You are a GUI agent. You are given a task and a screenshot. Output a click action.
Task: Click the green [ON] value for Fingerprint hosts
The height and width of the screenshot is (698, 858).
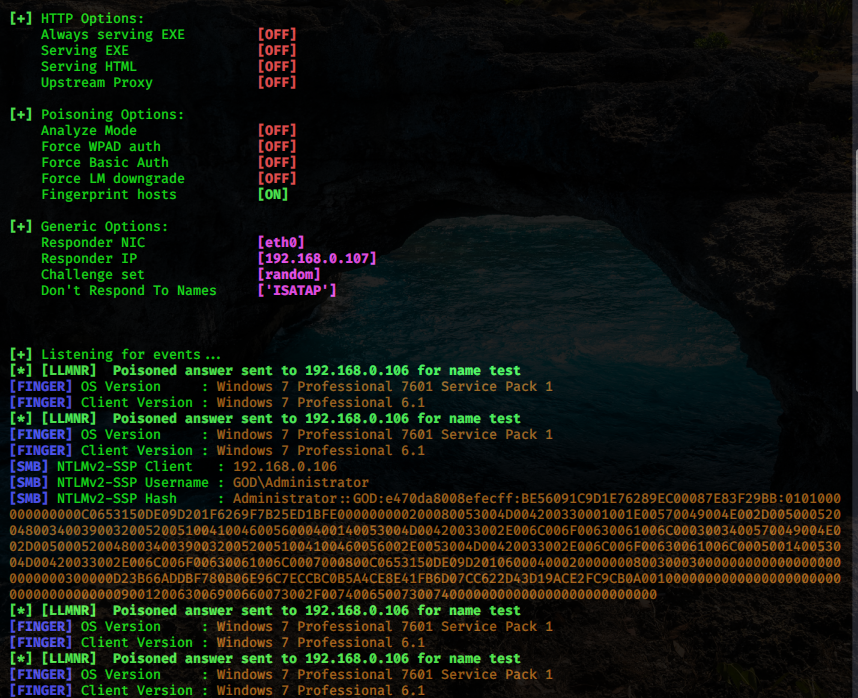coord(273,194)
